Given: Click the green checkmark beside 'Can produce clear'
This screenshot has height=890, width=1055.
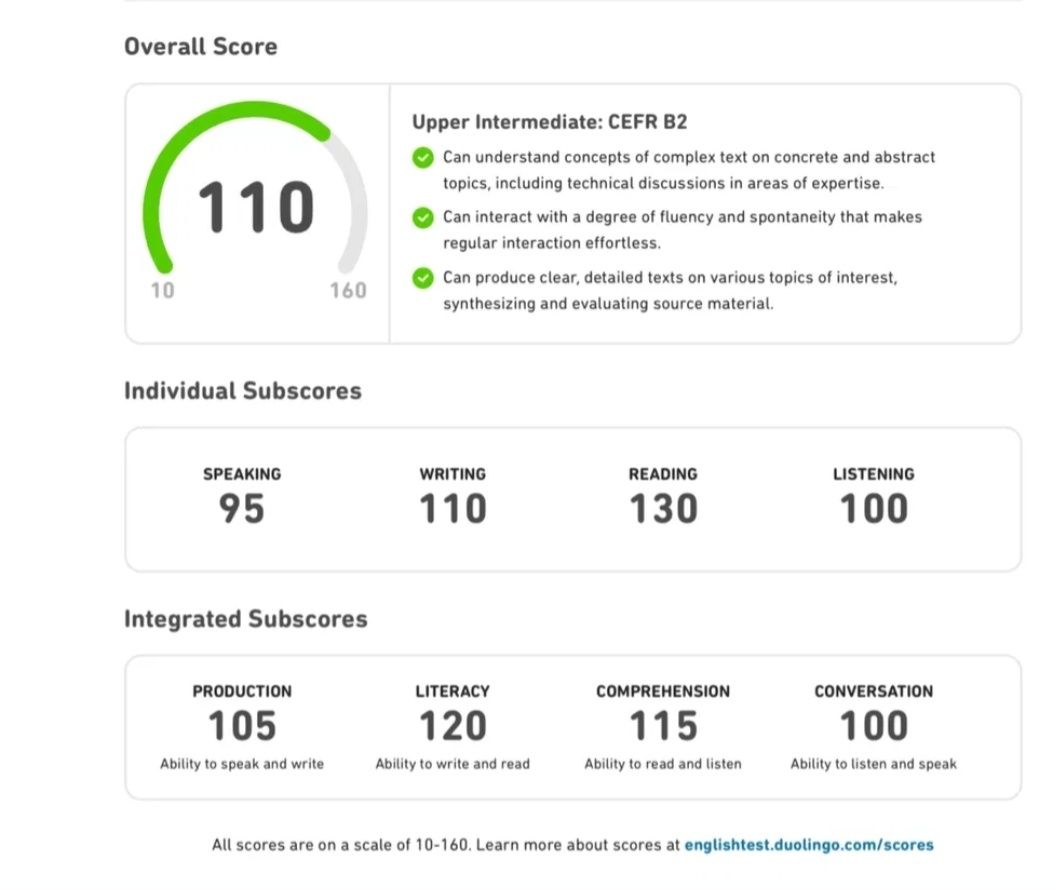Looking at the screenshot, I should [423, 278].
